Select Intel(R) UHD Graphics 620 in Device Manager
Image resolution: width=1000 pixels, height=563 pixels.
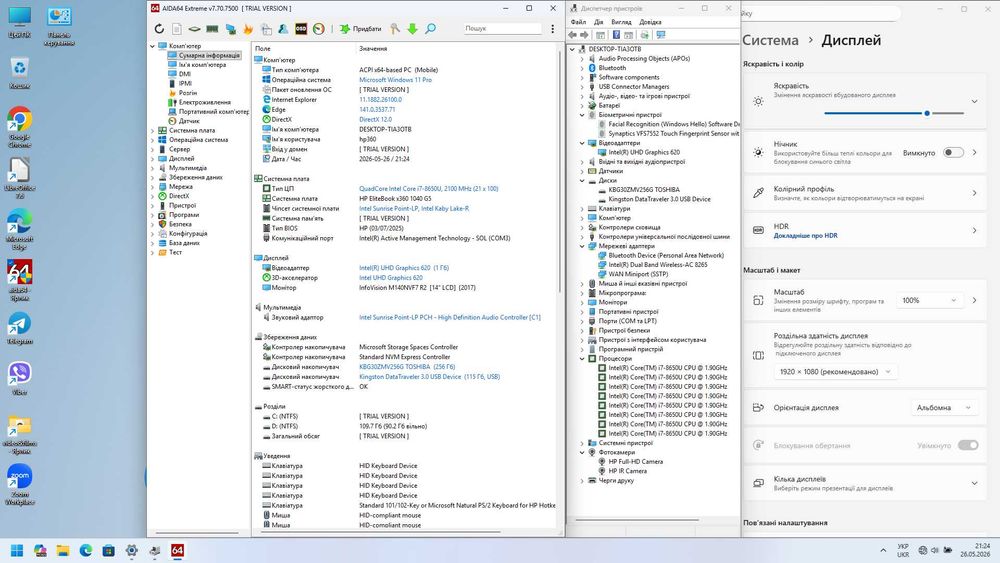[644, 152]
